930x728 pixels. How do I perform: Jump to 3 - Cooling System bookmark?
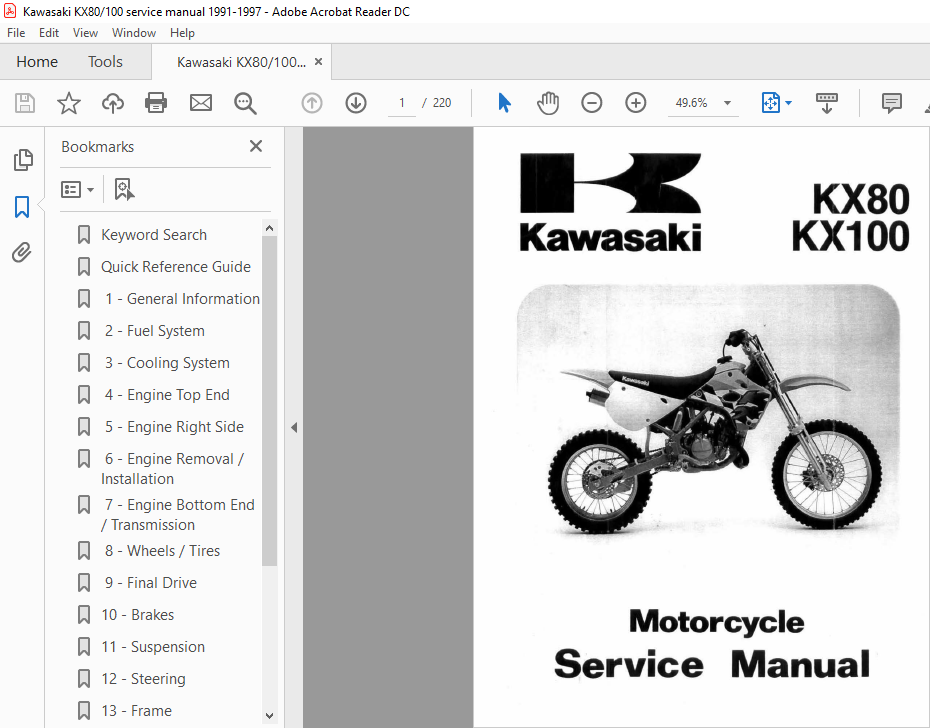[167, 363]
